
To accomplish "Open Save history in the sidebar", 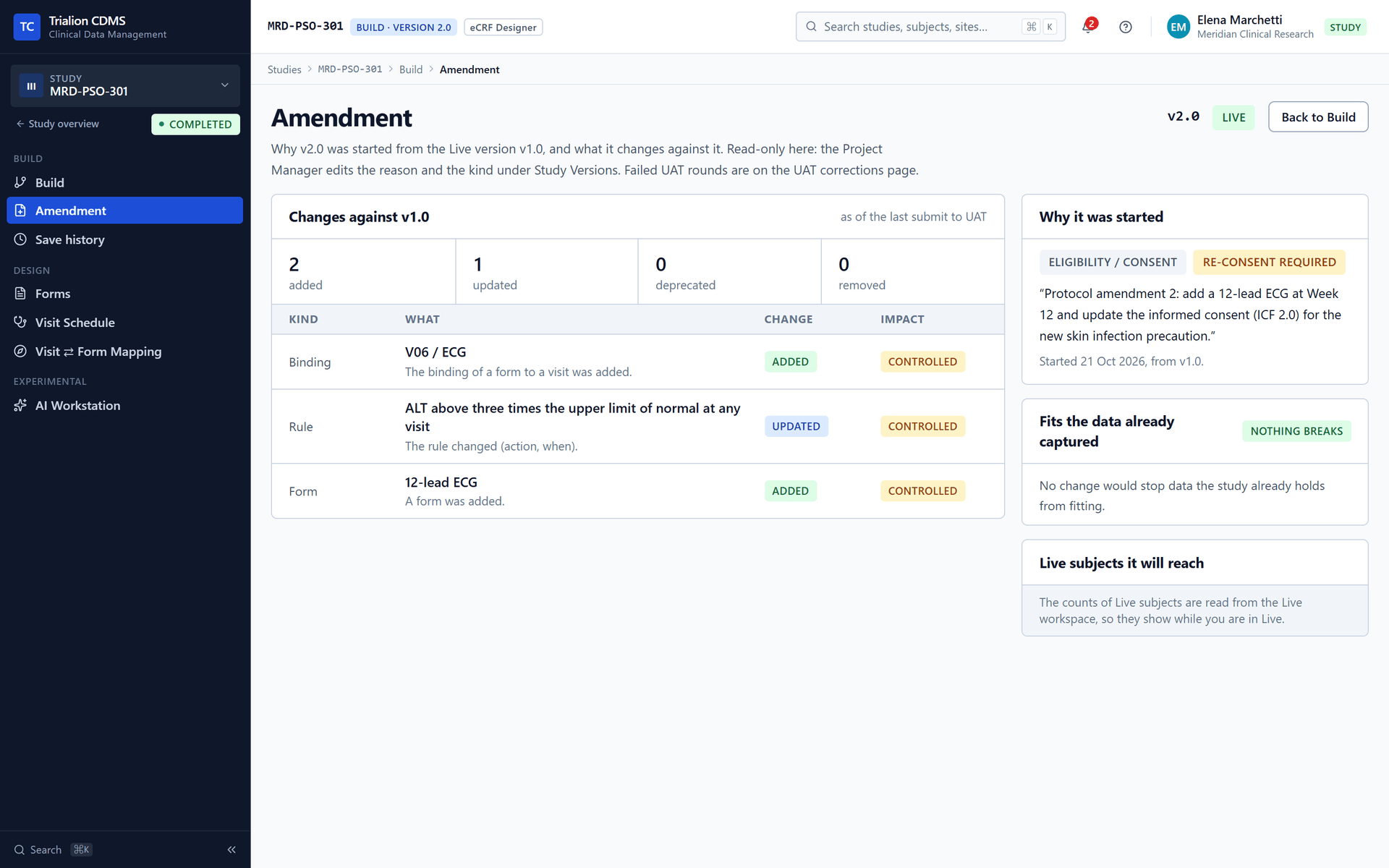I will pyautogui.click(x=124, y=239).
